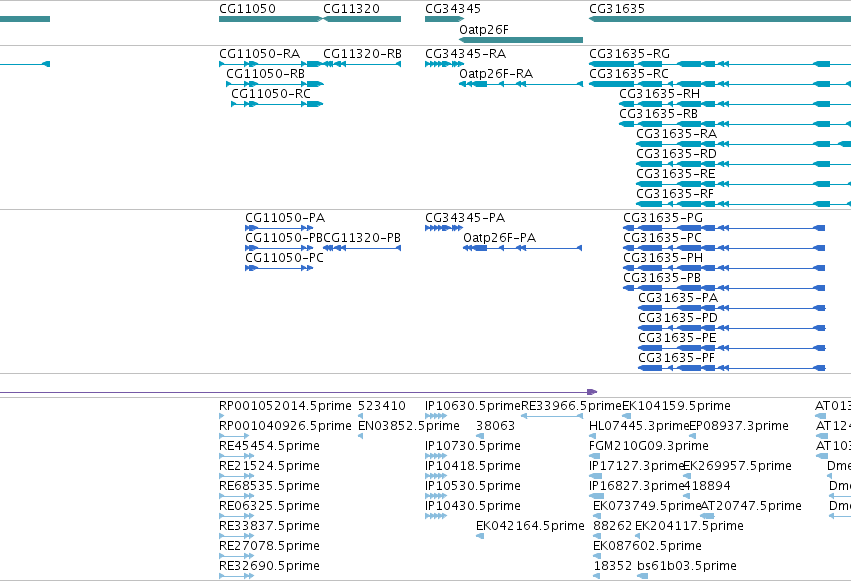Screen dimensions: 851x581
Task: Click EST IP10430.5prime
Action: 473,507
